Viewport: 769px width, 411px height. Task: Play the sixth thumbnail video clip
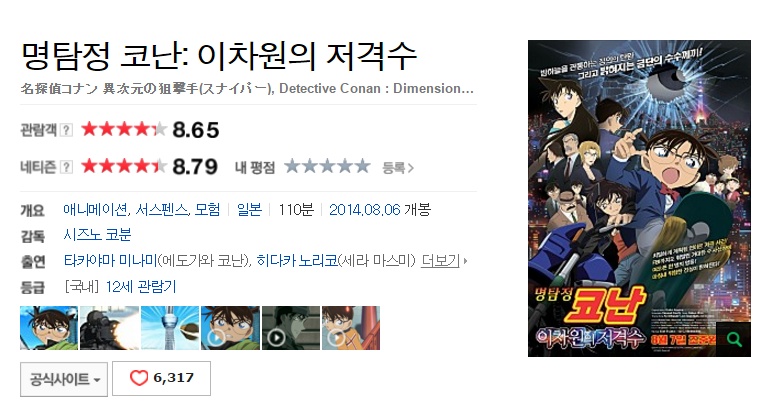(x=351, y=328)
